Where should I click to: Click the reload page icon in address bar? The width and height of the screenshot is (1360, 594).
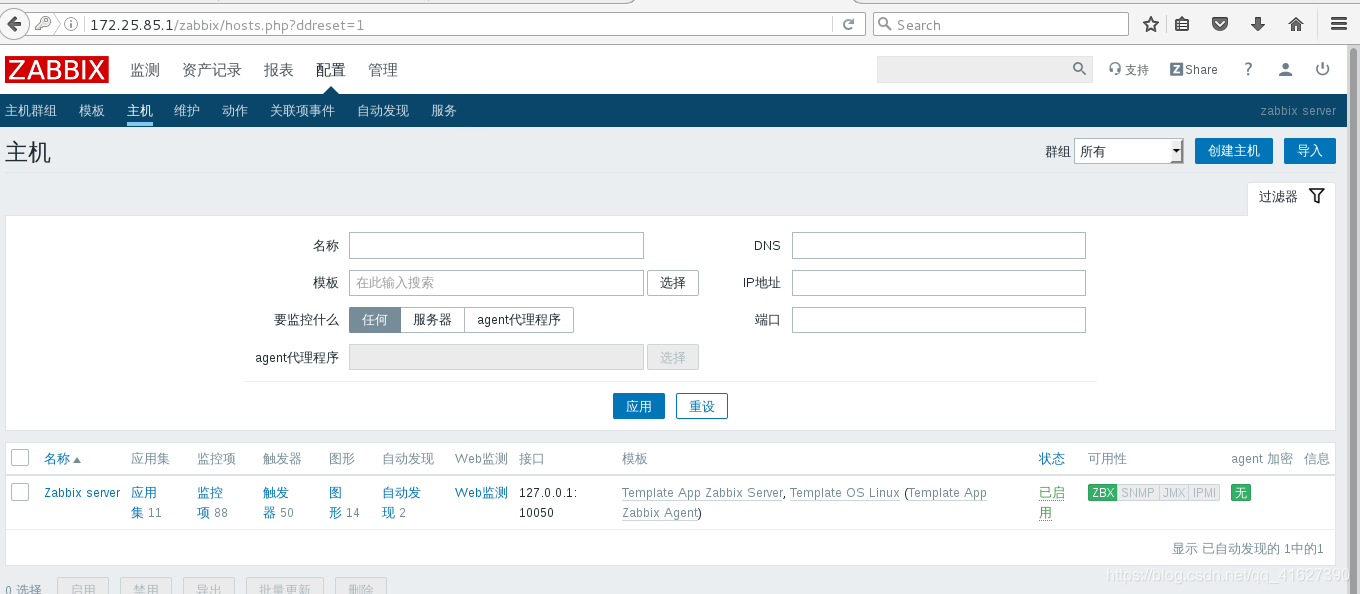pyautogui.click(x=849, y=24)
